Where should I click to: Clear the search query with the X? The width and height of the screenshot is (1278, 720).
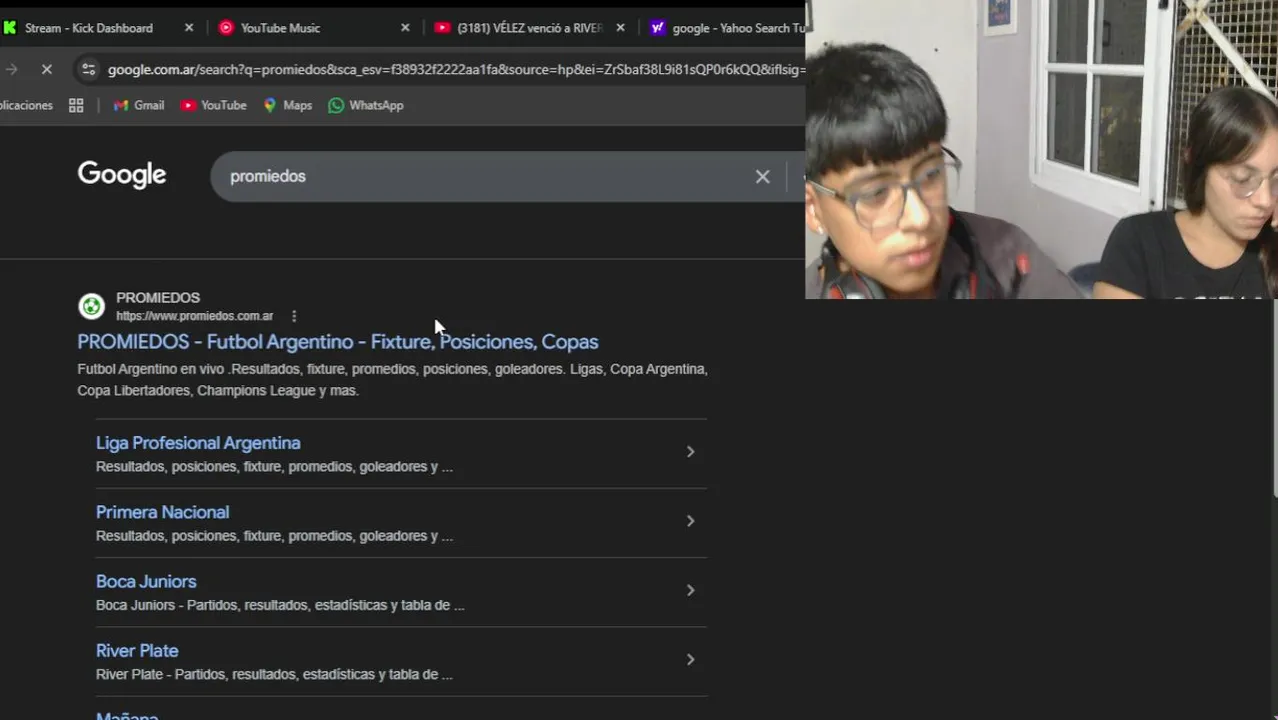pos(763,177)
